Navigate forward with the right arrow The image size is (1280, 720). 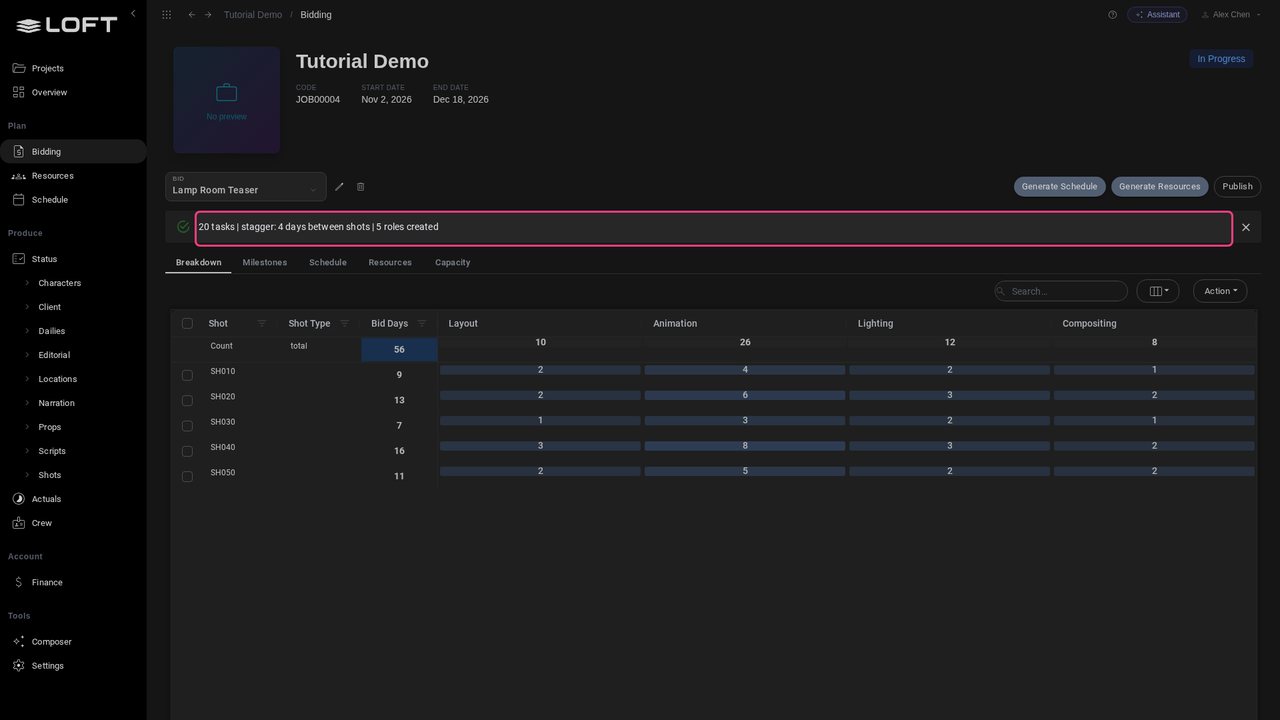pos(208,15)
